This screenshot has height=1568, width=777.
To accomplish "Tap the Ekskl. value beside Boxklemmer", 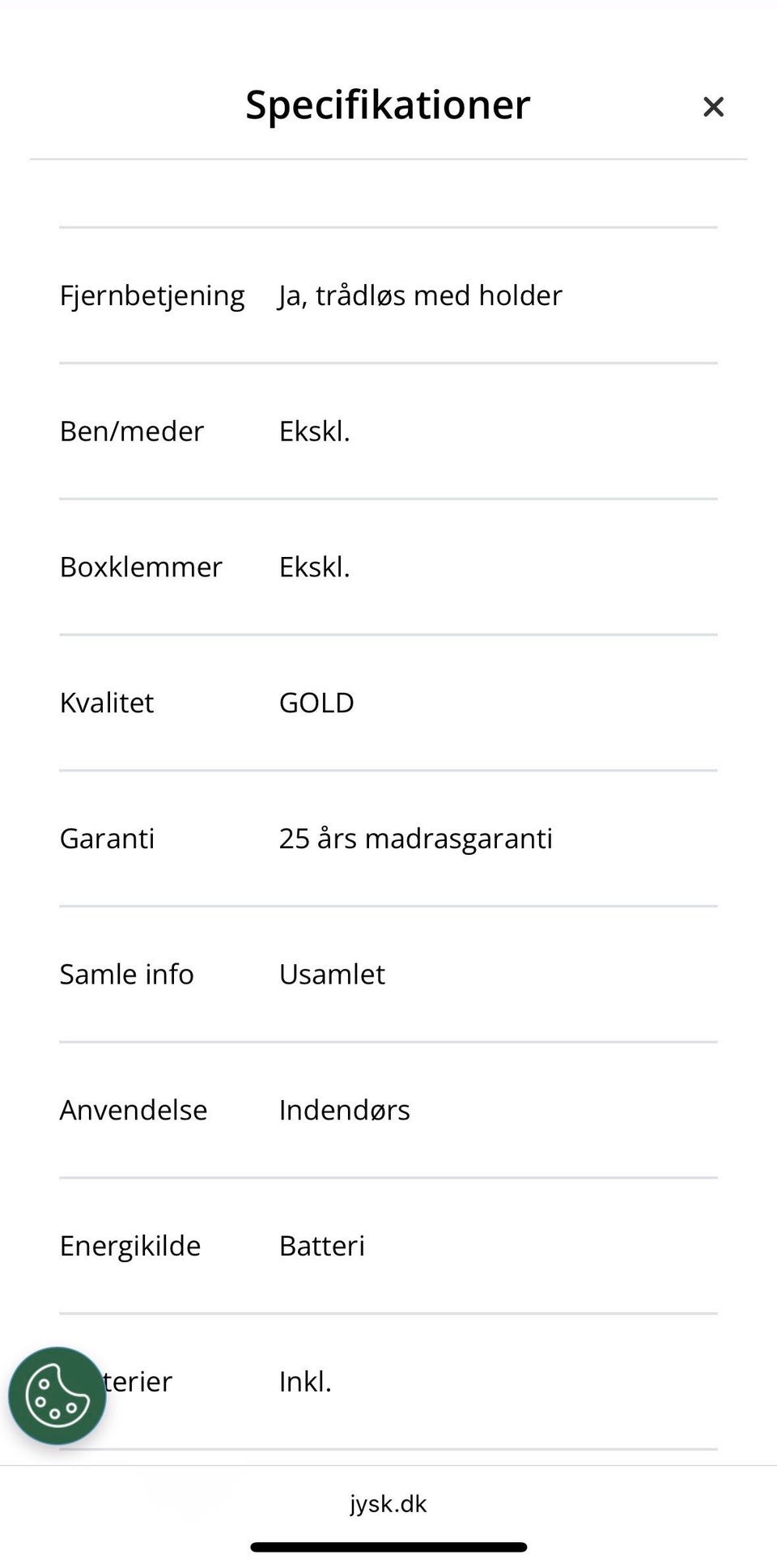I will point(314,567).
